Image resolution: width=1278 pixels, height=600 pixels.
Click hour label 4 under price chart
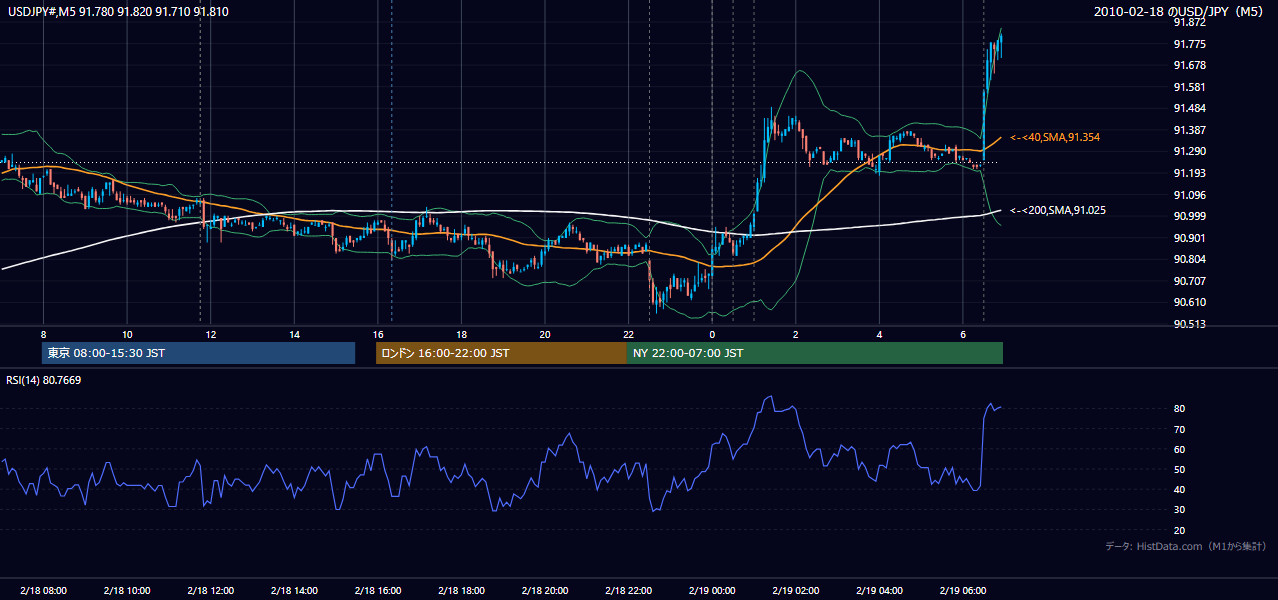pos(879,334)
